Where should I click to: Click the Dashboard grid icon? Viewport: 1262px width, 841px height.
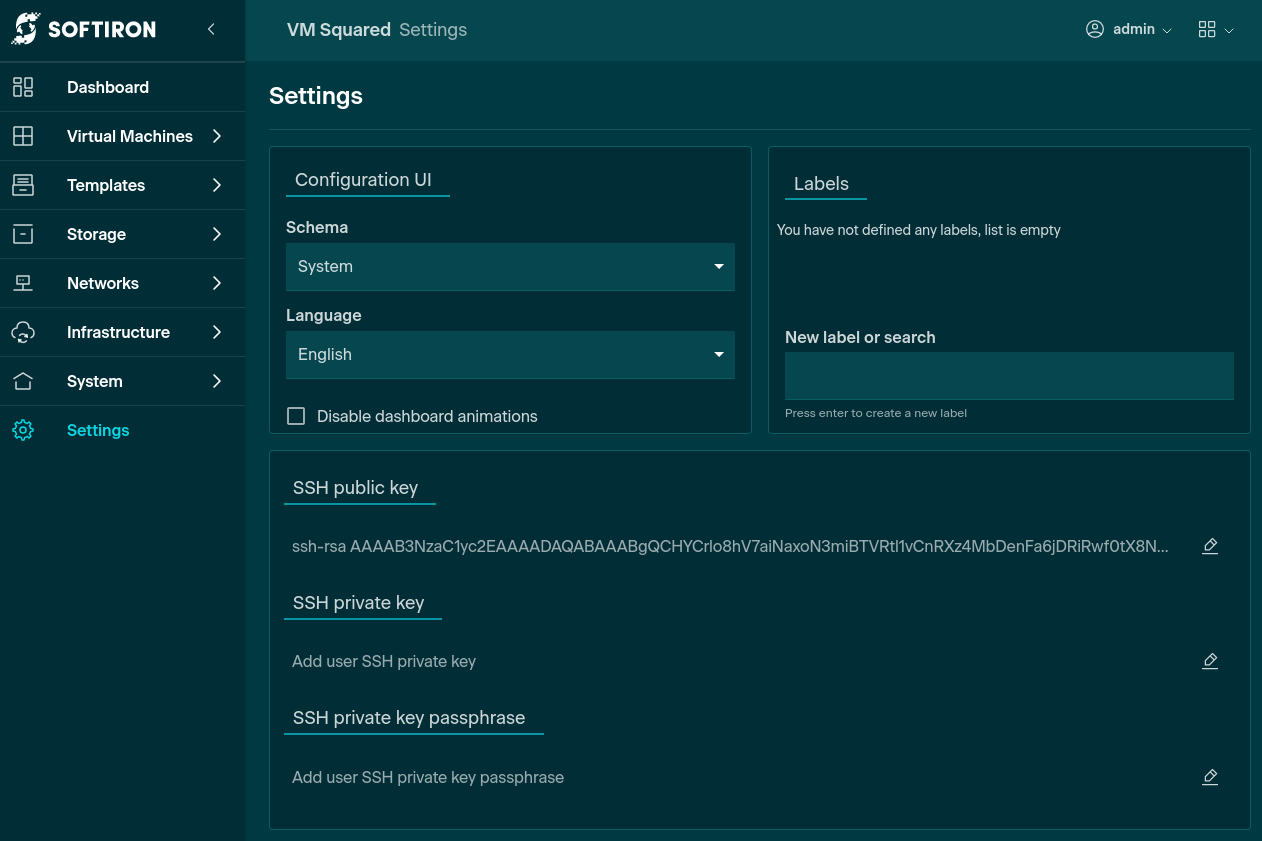[23, 87]
